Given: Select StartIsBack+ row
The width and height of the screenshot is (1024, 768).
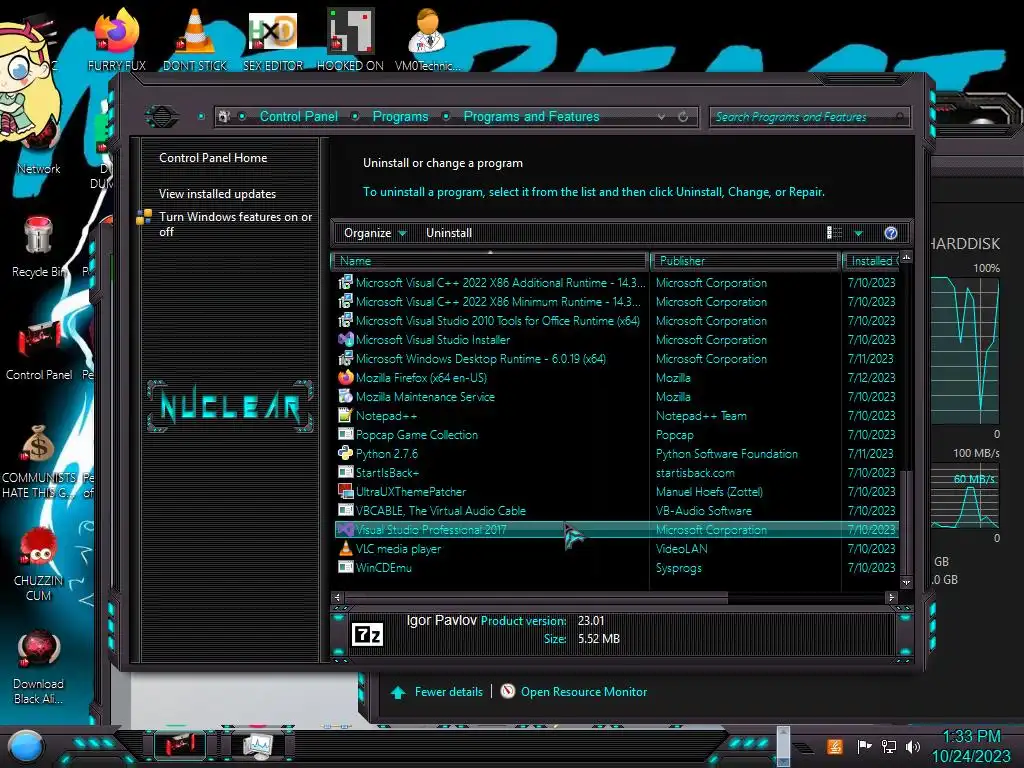Looking at the screenshot, I should [616, 472].
